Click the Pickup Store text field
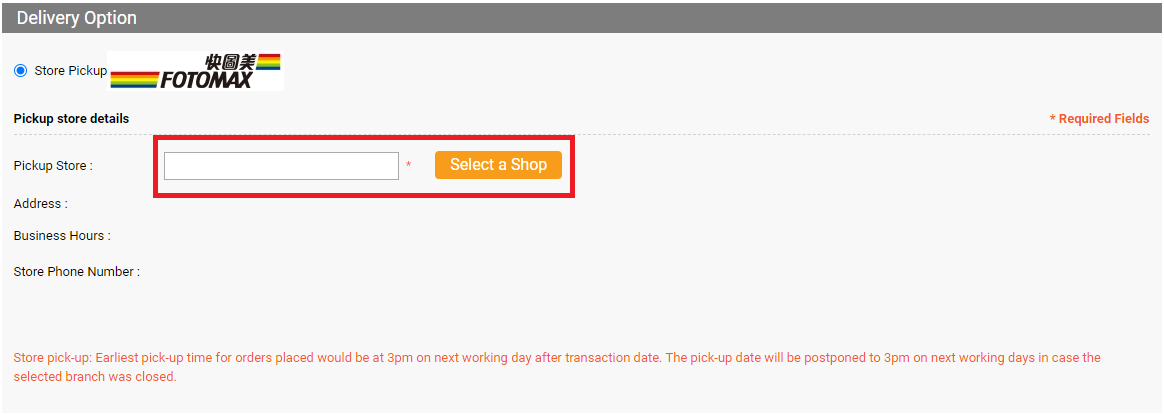Viewport: 1164px width, 414px height. 281,165
